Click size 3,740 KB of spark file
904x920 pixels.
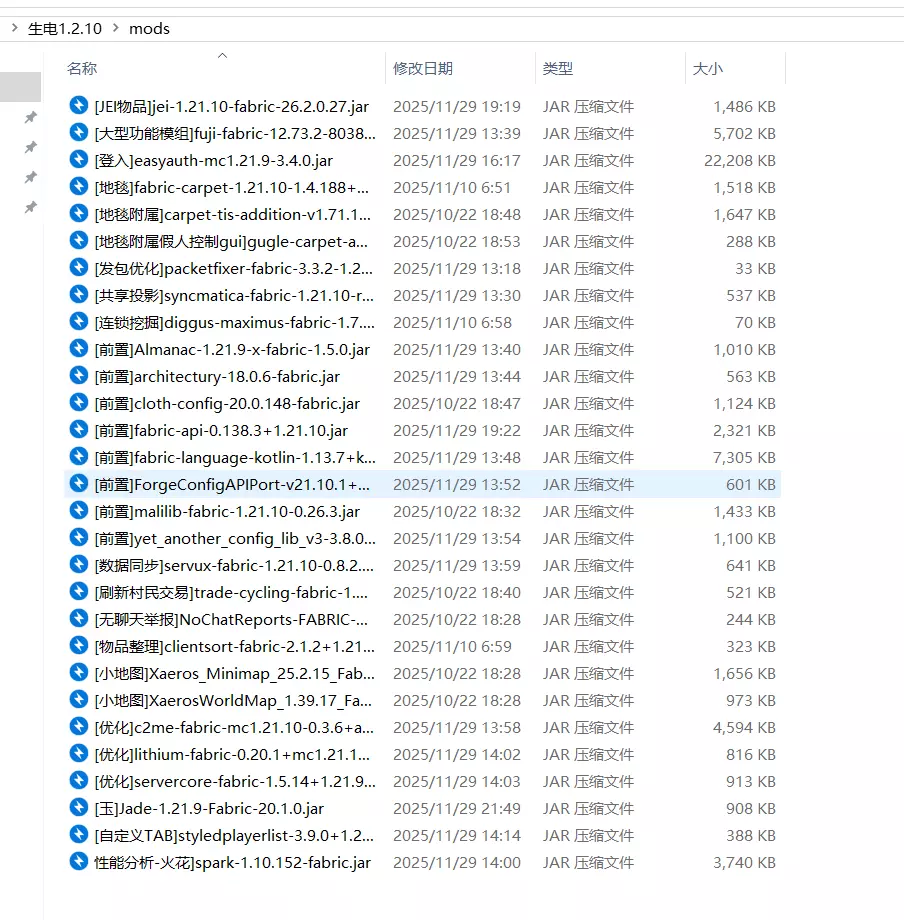(744, 862)
